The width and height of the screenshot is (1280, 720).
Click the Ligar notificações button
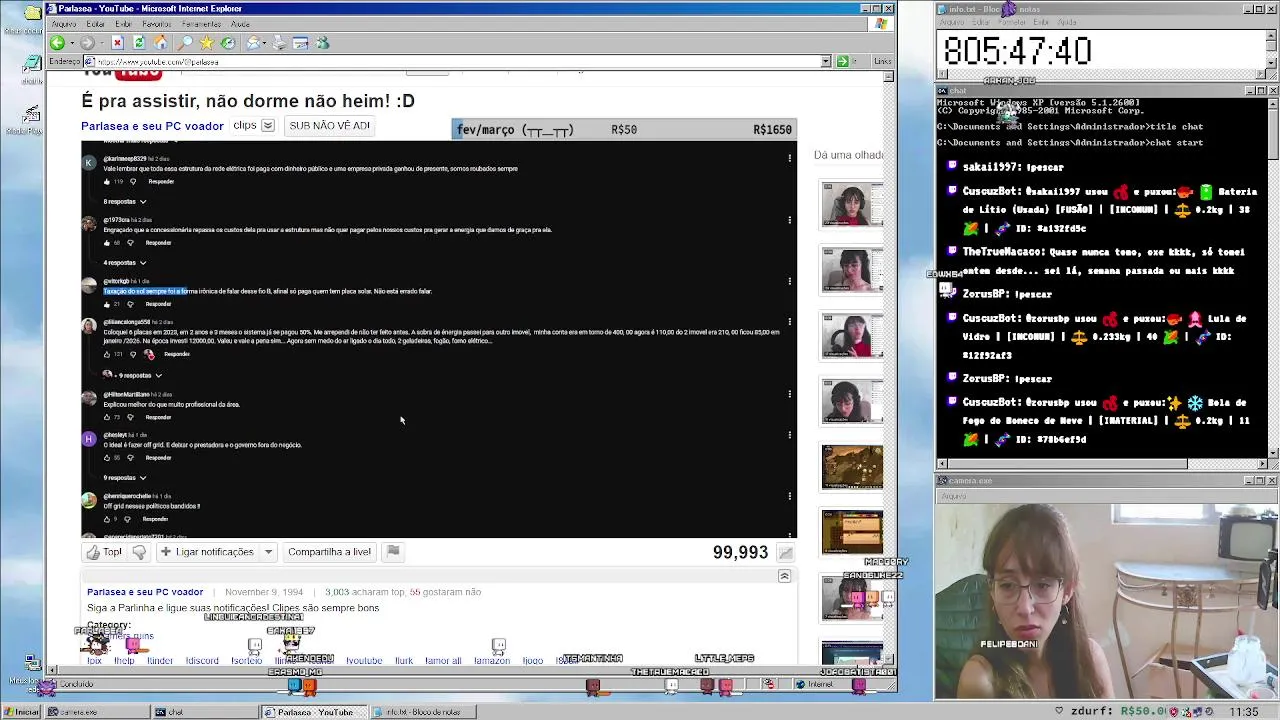[207, 552]
